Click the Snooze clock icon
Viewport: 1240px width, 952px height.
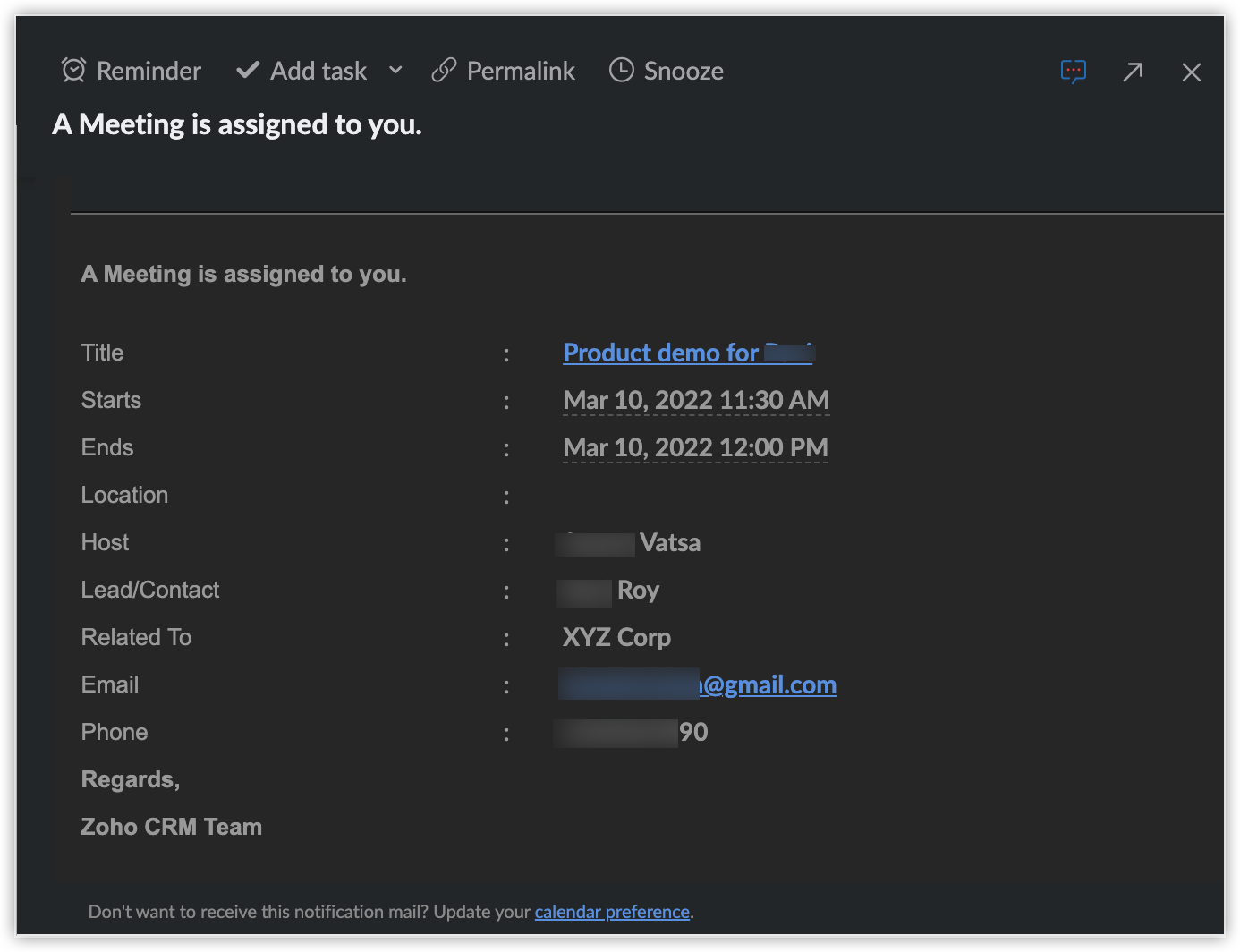click(621, 70)
